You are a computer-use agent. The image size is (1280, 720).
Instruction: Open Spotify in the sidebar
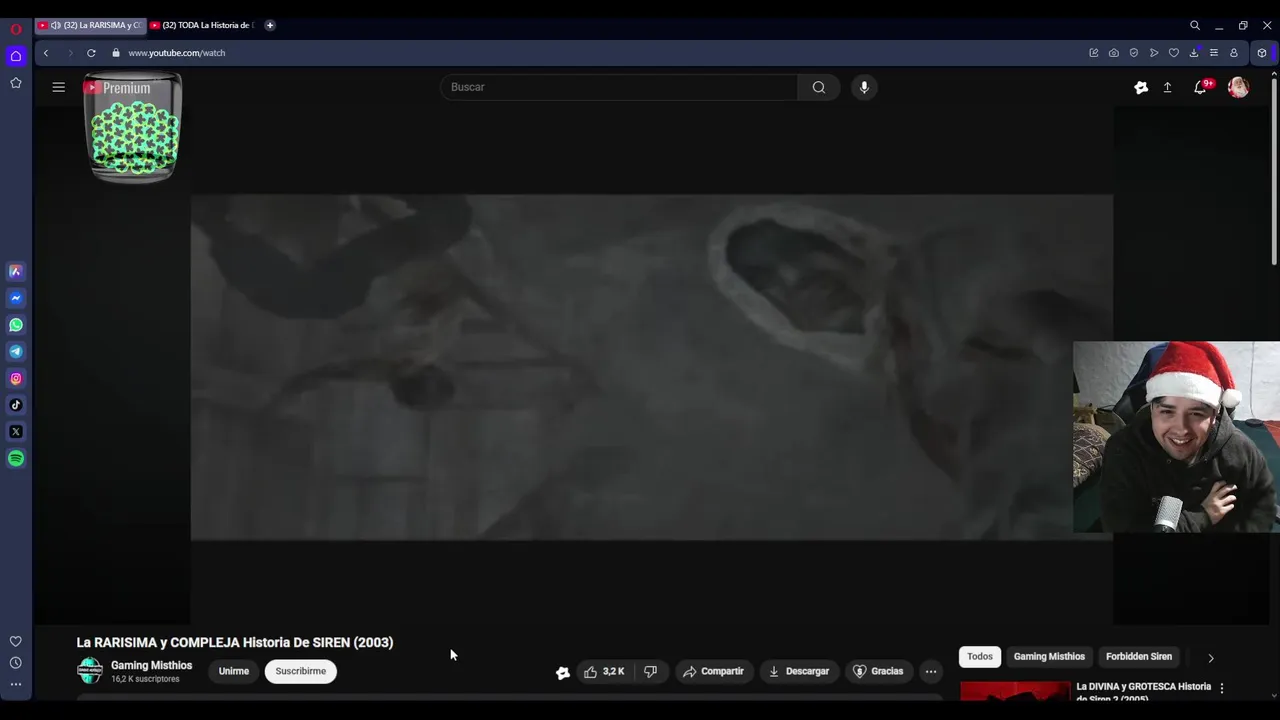[16, 458]
